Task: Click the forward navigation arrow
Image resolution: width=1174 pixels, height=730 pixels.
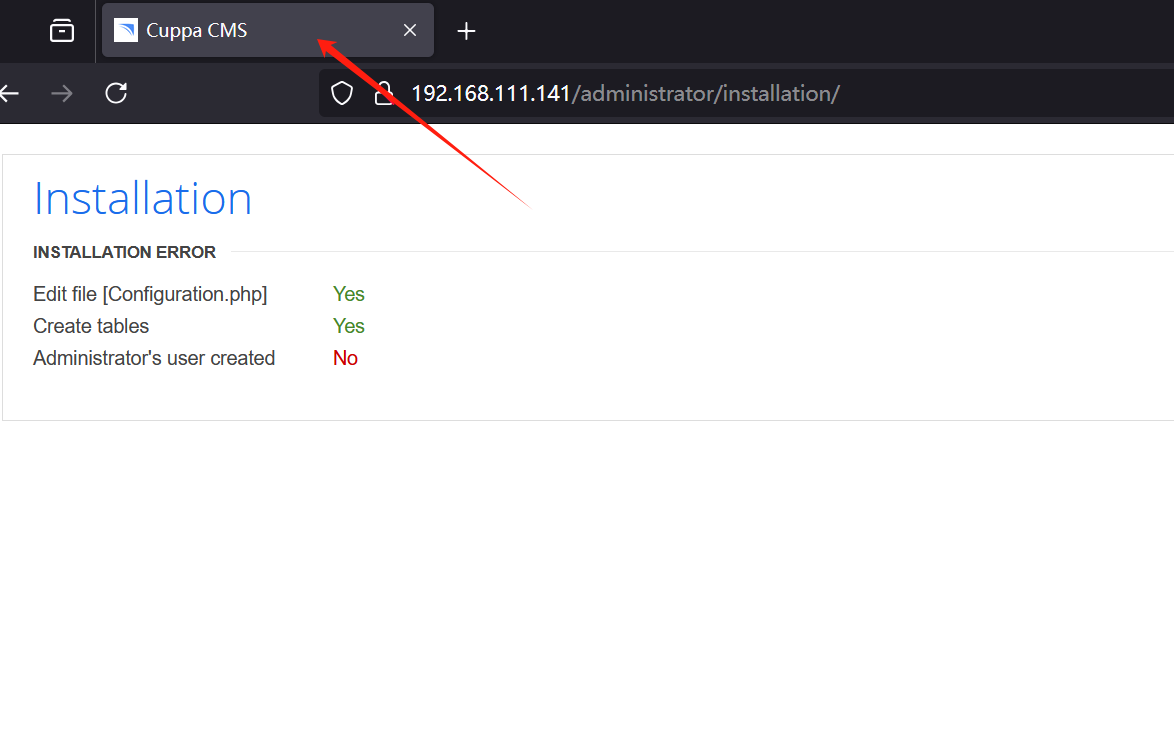Action: [61, 94]
